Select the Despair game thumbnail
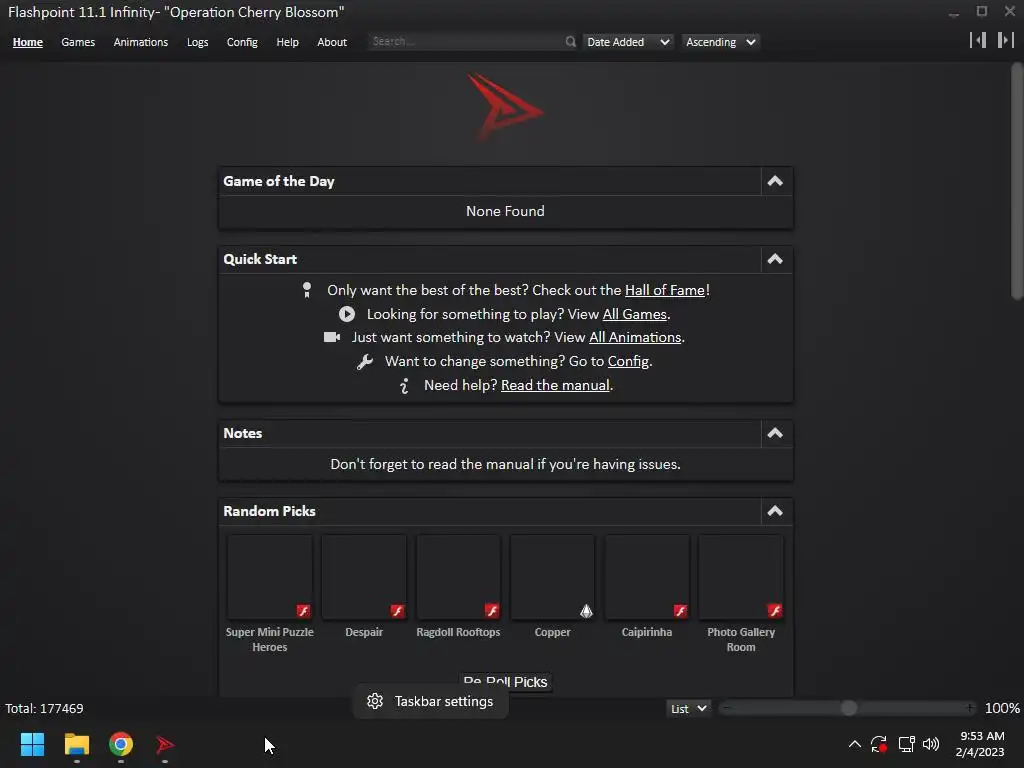 coord(364,577)
